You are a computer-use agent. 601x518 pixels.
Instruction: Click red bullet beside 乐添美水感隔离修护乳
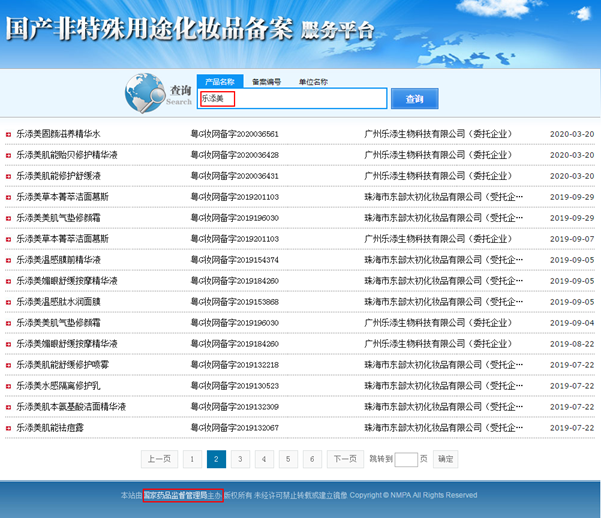(x=8, y=386)
